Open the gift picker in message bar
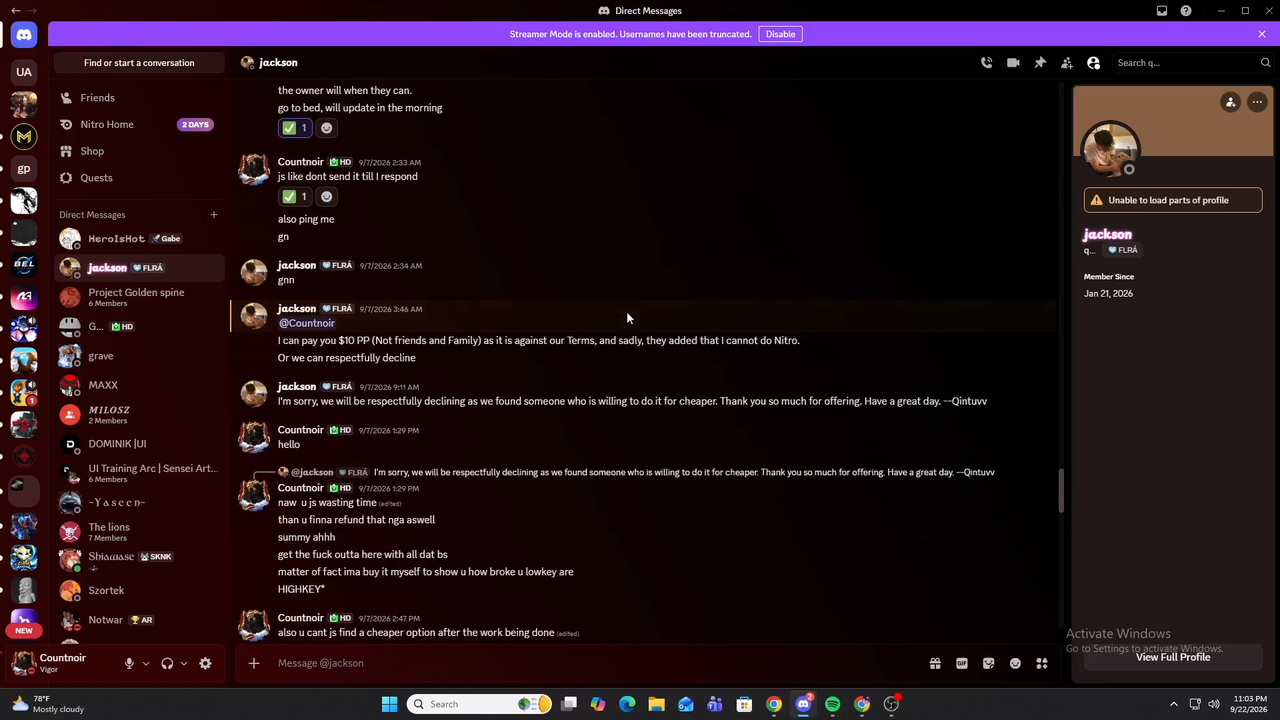1280x720 pixels. point(935,663)
